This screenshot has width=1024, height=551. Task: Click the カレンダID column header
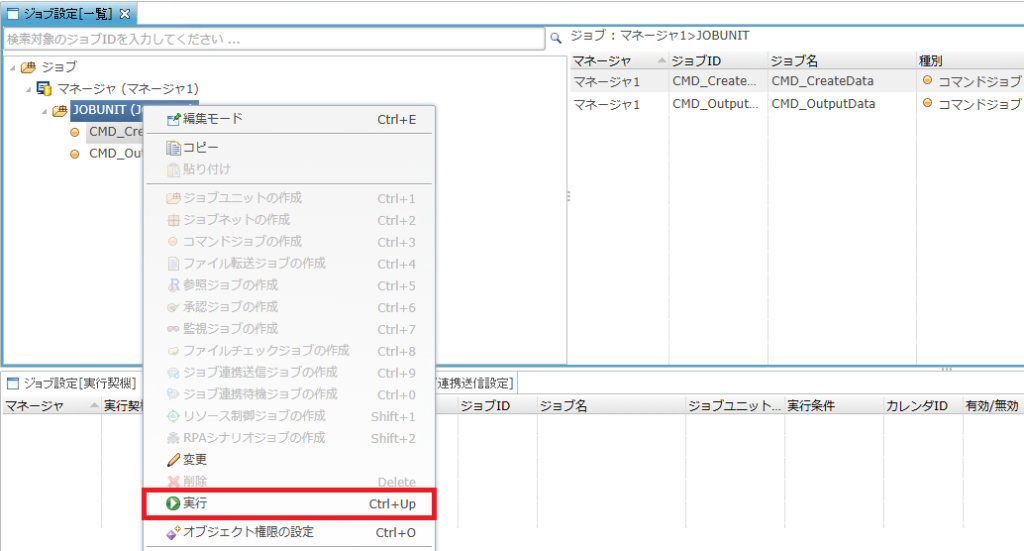[x=918, y=406]
